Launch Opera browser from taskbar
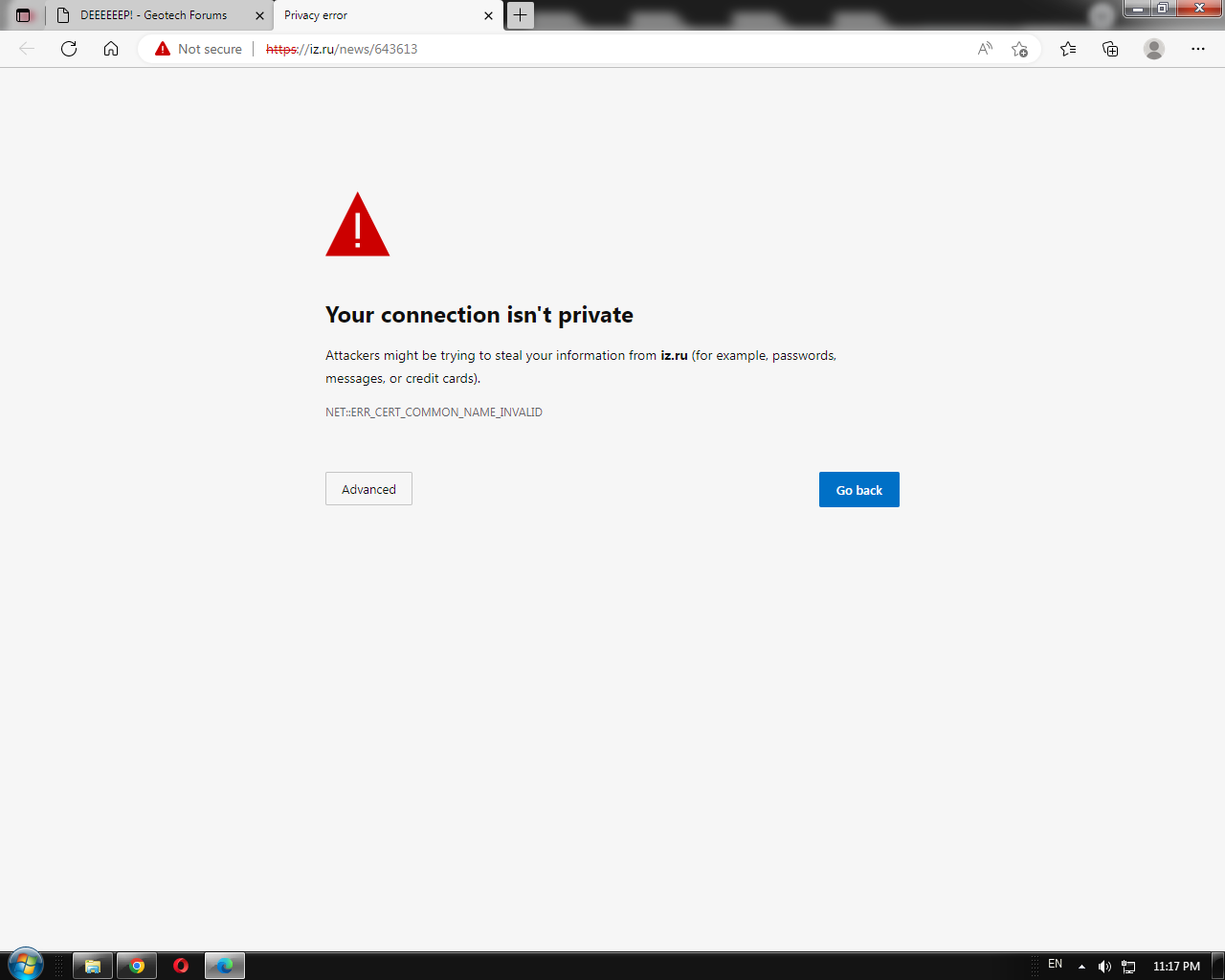Image resolution: width=1225 pixels, height=980 pixels. point(181,966)
